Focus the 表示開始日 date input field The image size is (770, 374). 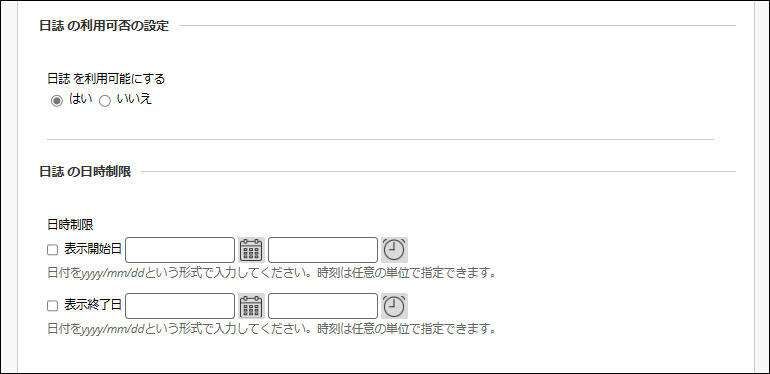(180, 250)
